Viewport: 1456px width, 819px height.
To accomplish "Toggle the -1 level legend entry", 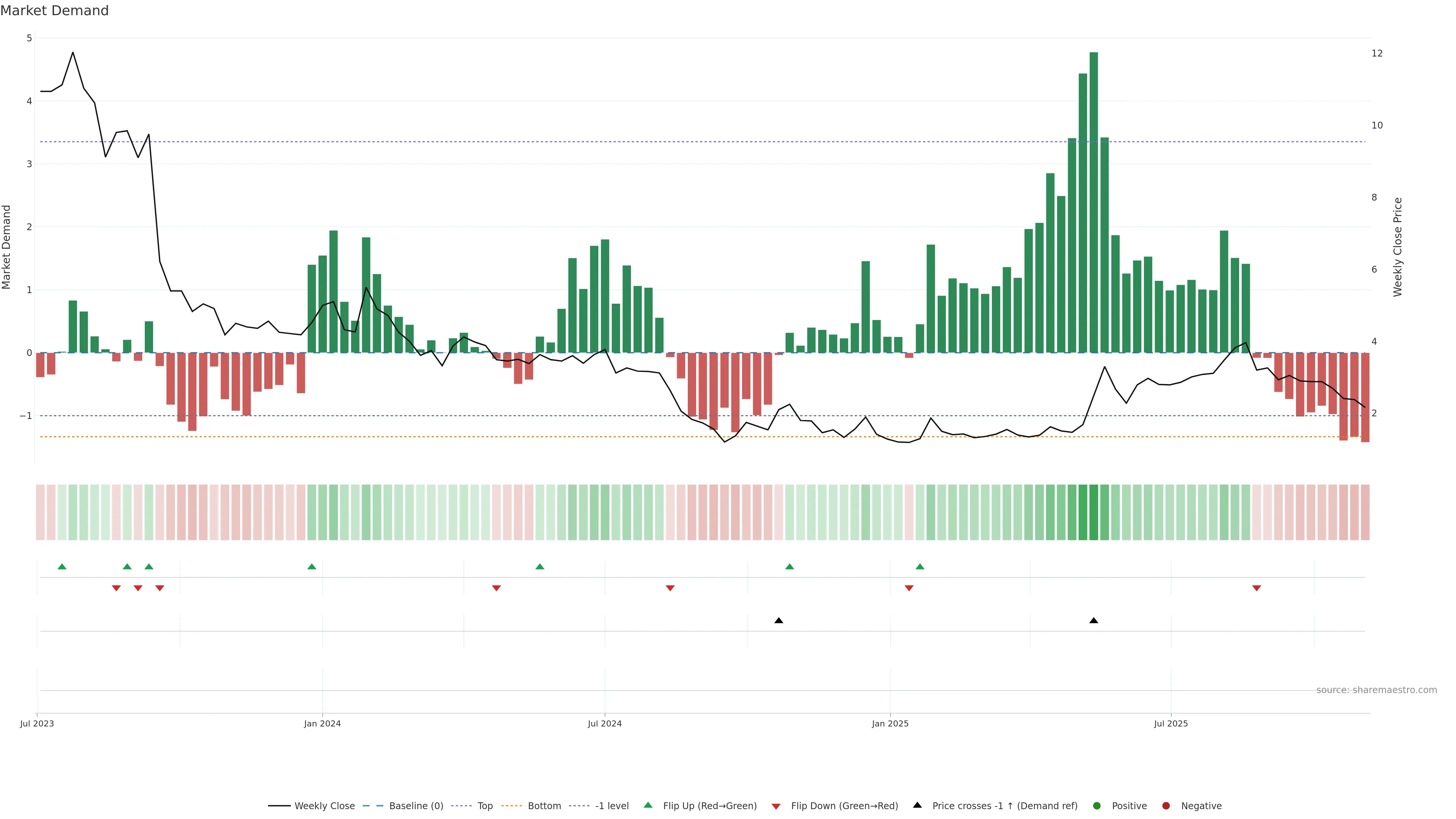I will tap(612, 805).
